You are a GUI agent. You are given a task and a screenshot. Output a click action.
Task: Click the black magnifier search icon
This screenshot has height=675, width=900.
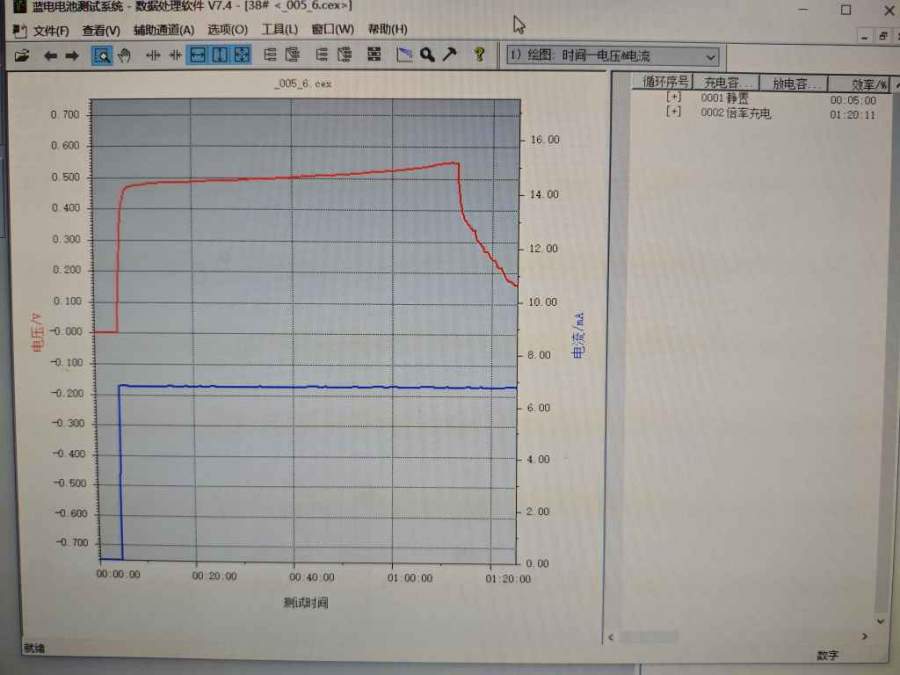pos(426,55)
